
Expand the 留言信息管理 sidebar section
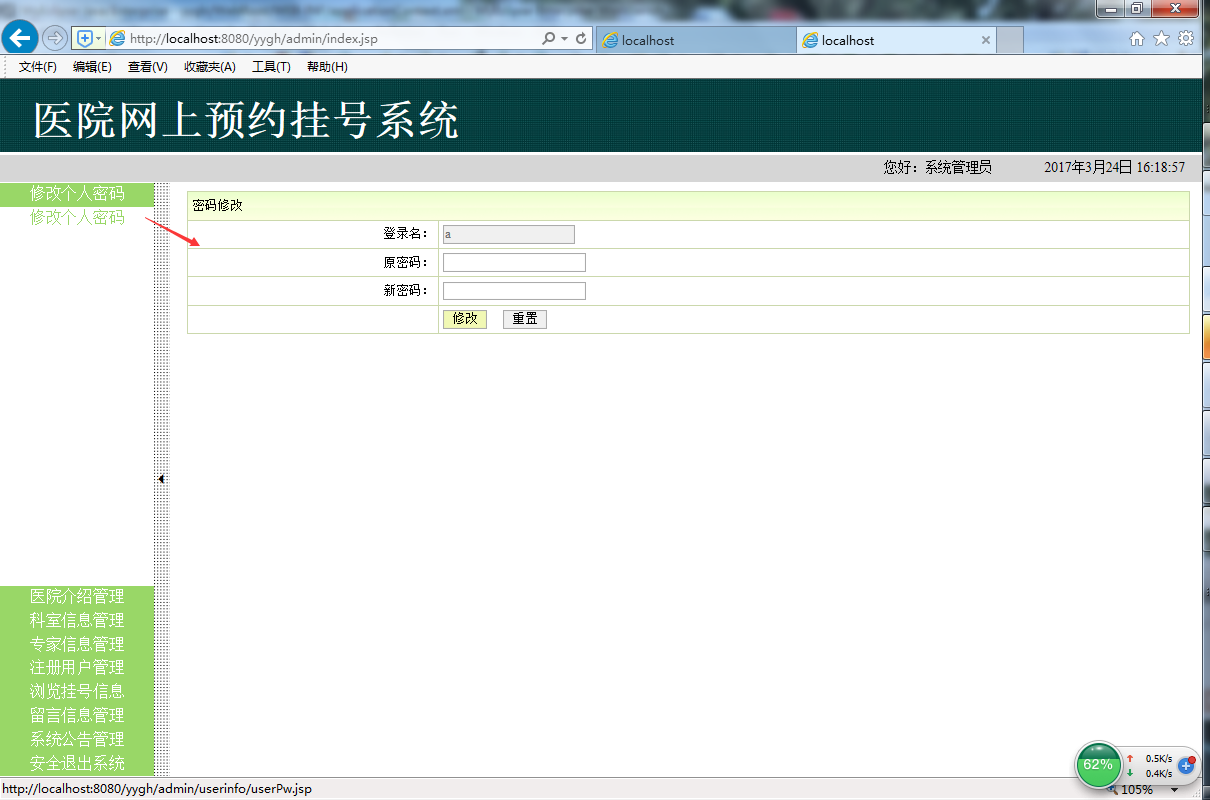click(77, 716)
